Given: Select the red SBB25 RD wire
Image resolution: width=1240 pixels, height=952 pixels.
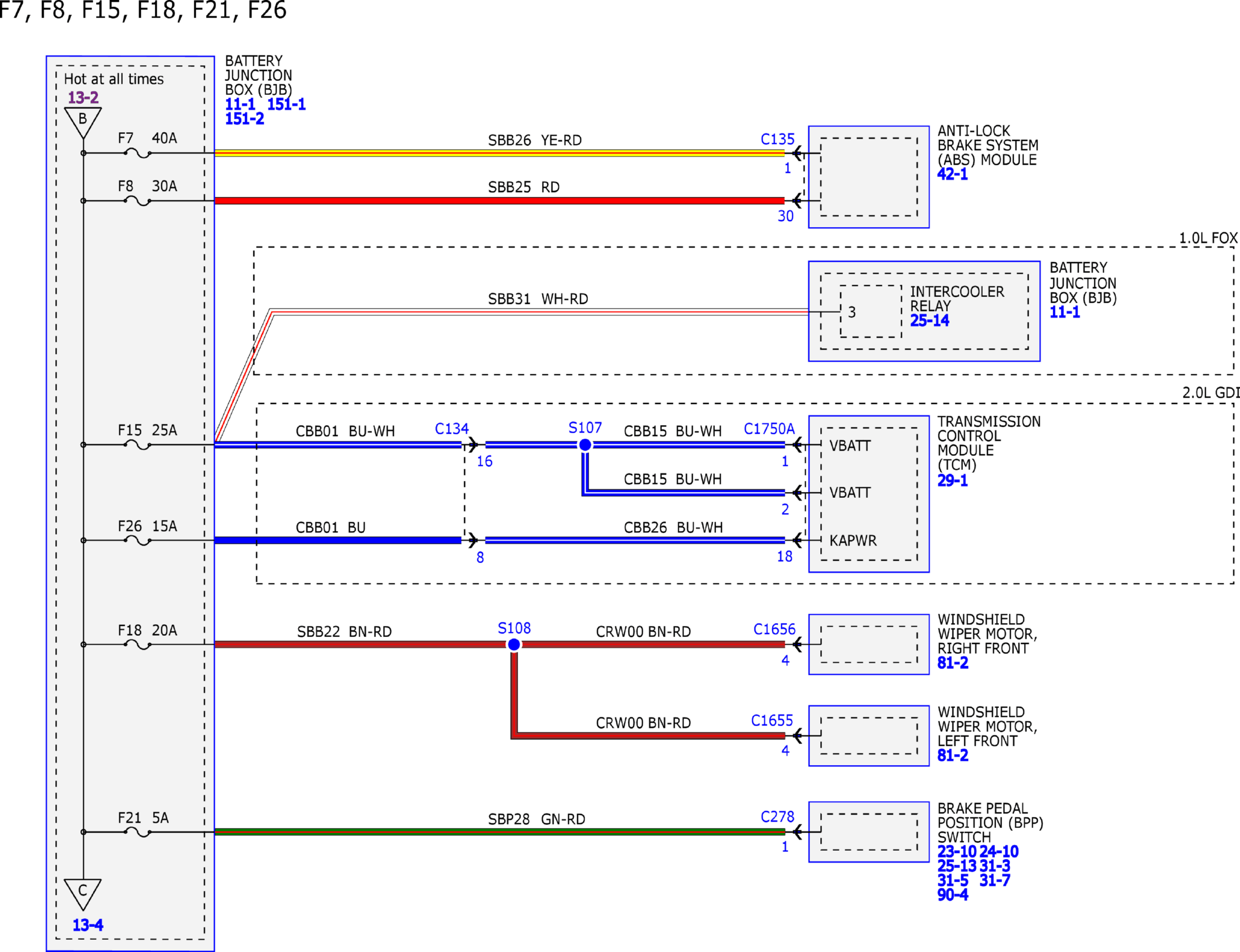Looking at the screenshot, I should pos(499,201).
